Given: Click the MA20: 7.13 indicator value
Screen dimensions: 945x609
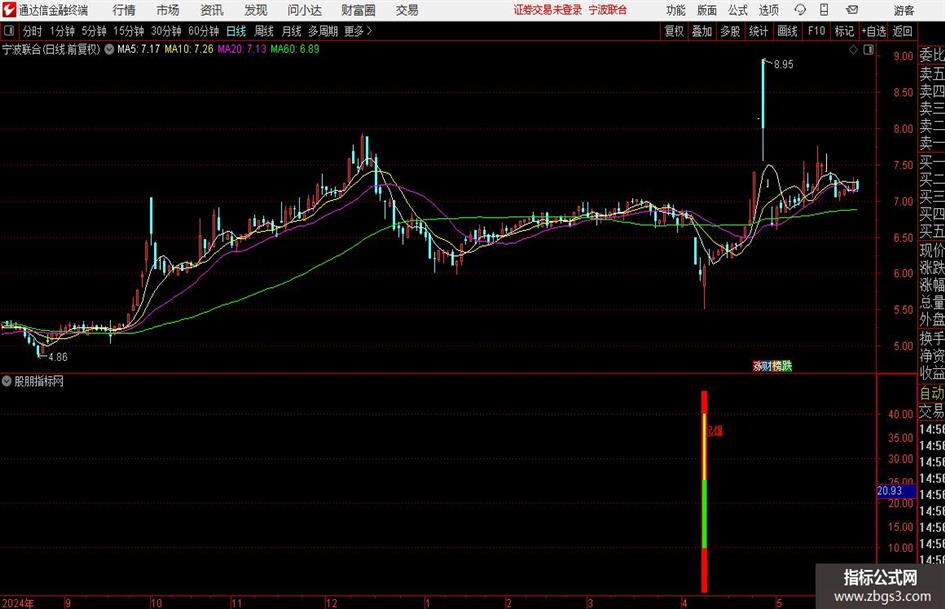Looking at the screenshot, I should (242, 49).
